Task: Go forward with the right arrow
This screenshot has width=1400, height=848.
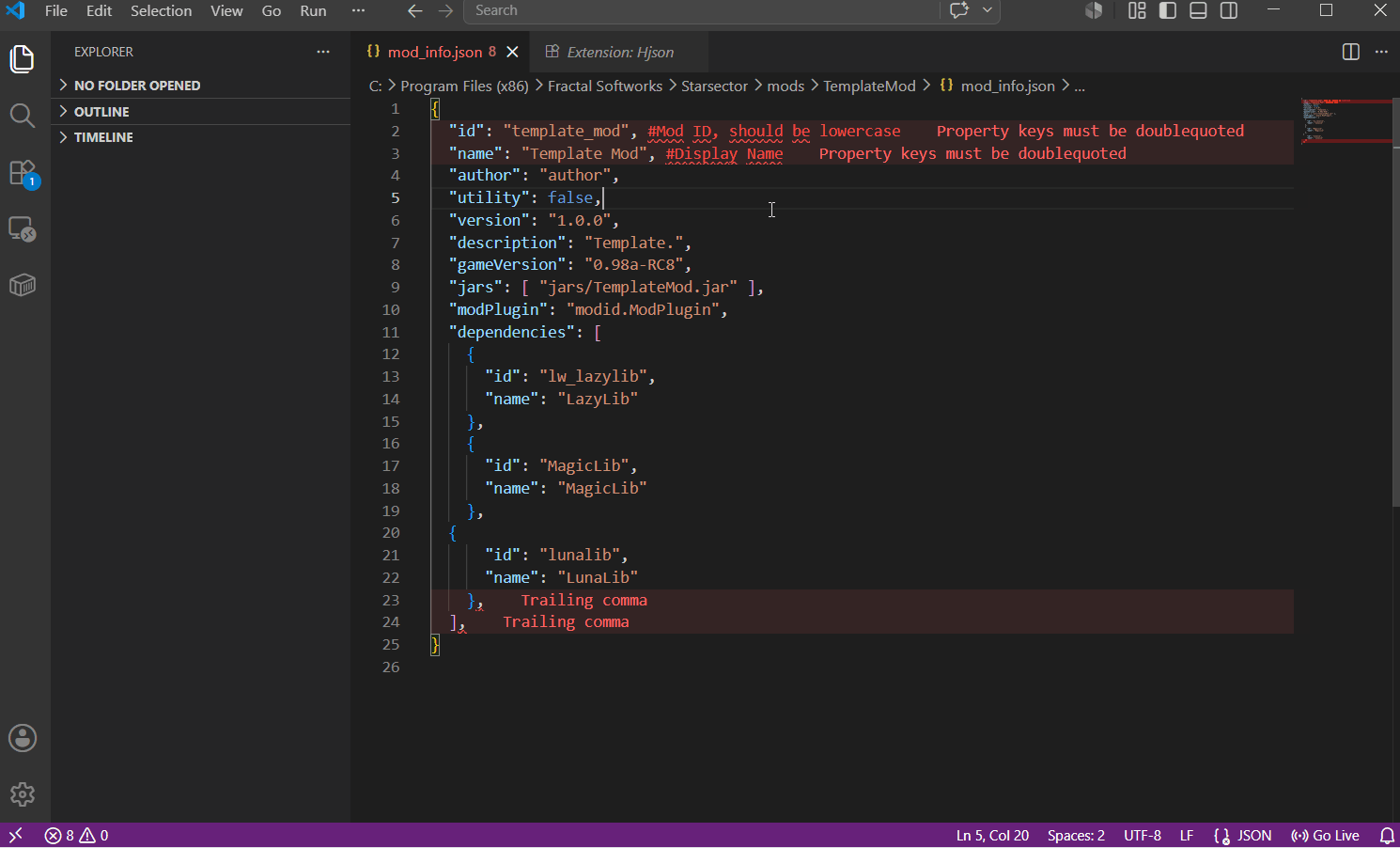Action: 445,10
